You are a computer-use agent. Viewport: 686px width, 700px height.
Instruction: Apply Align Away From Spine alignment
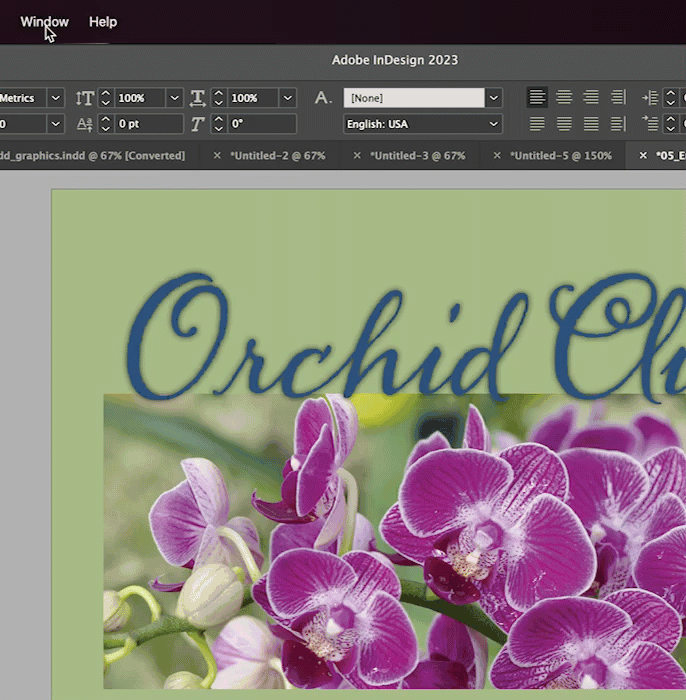coord(618,124)
